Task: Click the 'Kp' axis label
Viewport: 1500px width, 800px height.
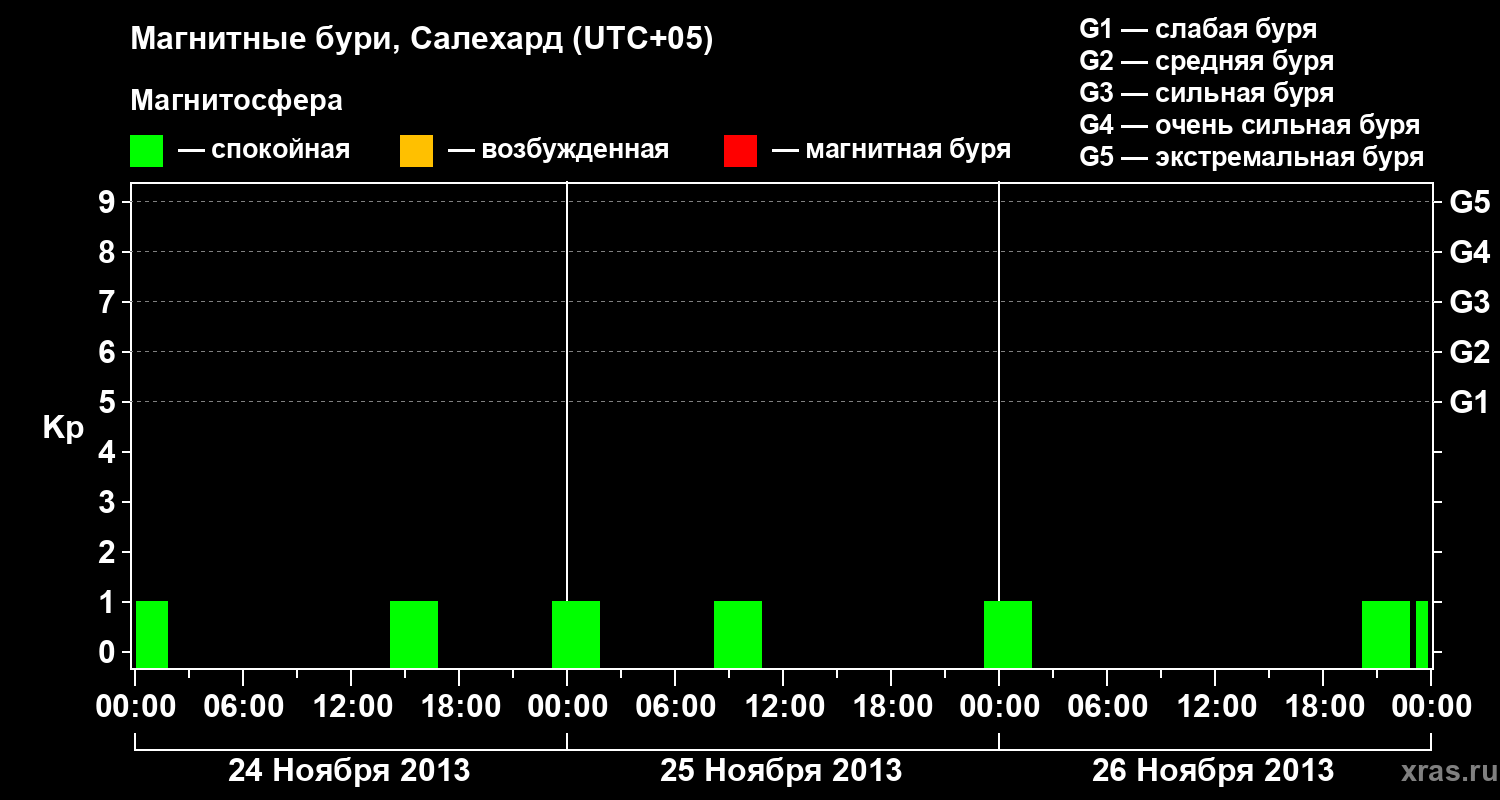Action: coord(63,428)
